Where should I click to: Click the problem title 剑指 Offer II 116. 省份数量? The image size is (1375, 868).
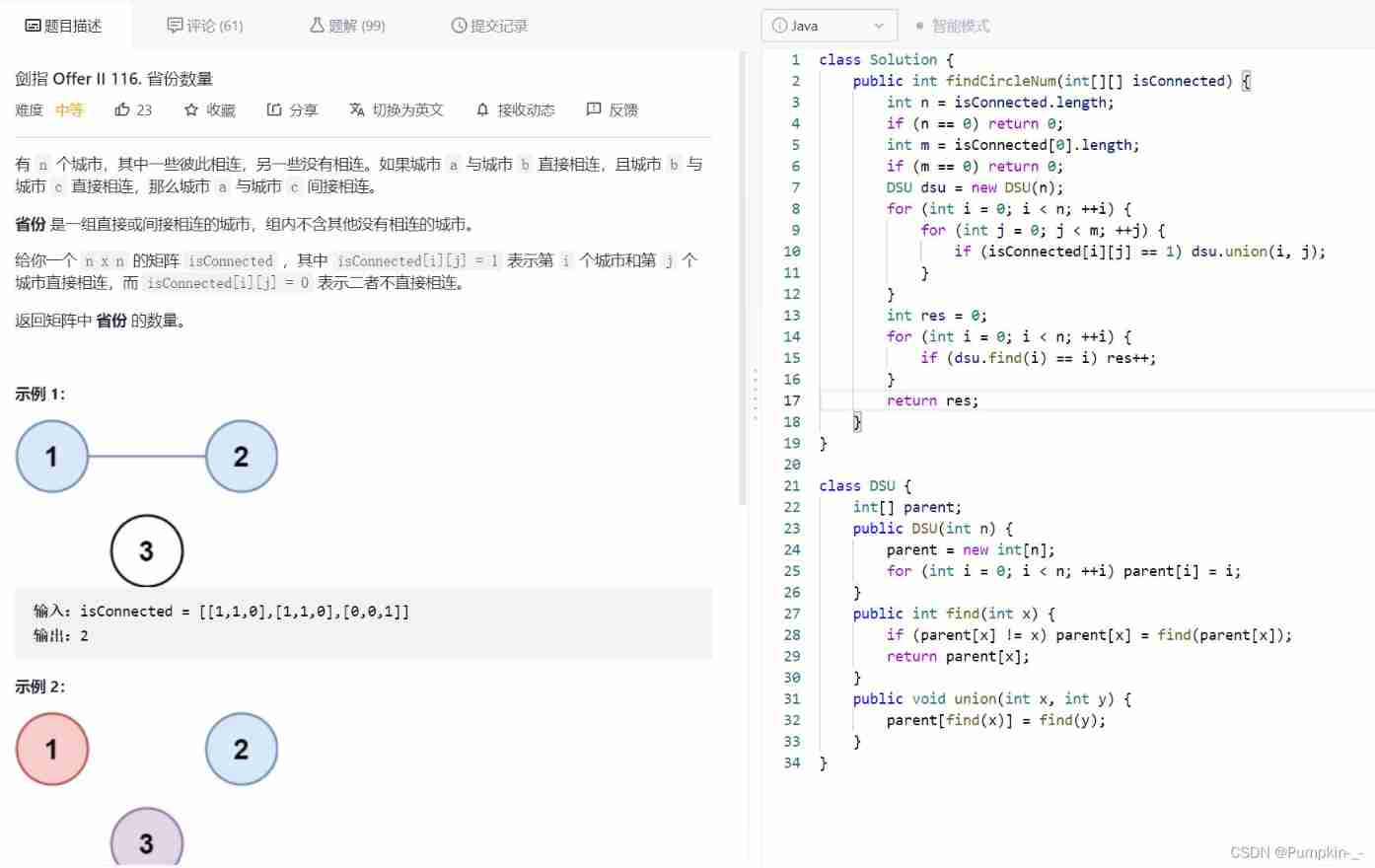tap(113, 79)
